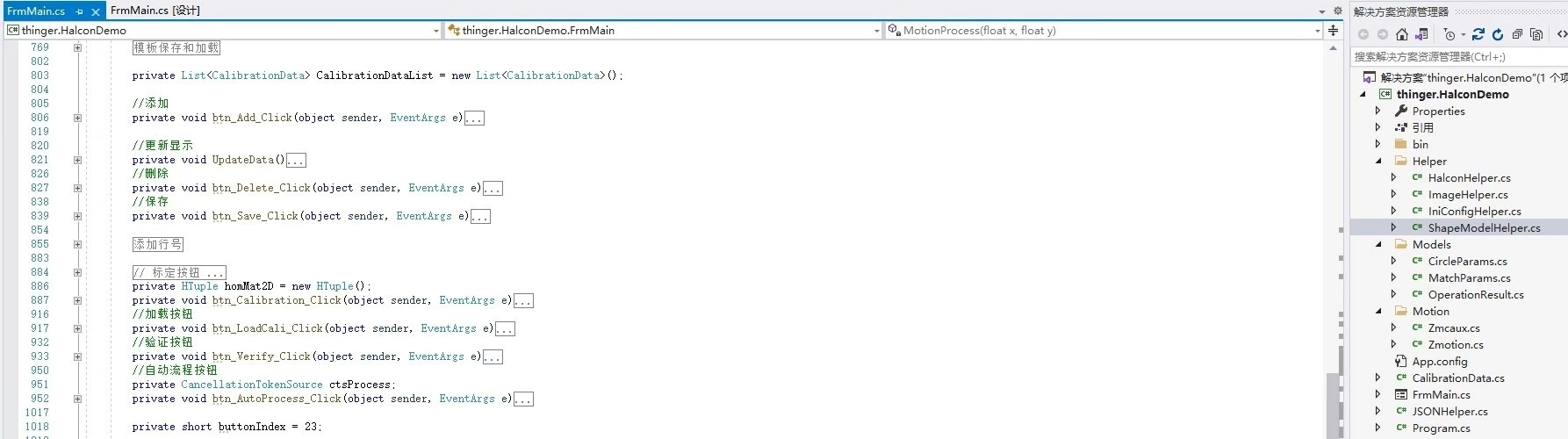1568x439 pixels.
Task: Select Zmcaux.cs in Motion folder
Action: 1454,327
